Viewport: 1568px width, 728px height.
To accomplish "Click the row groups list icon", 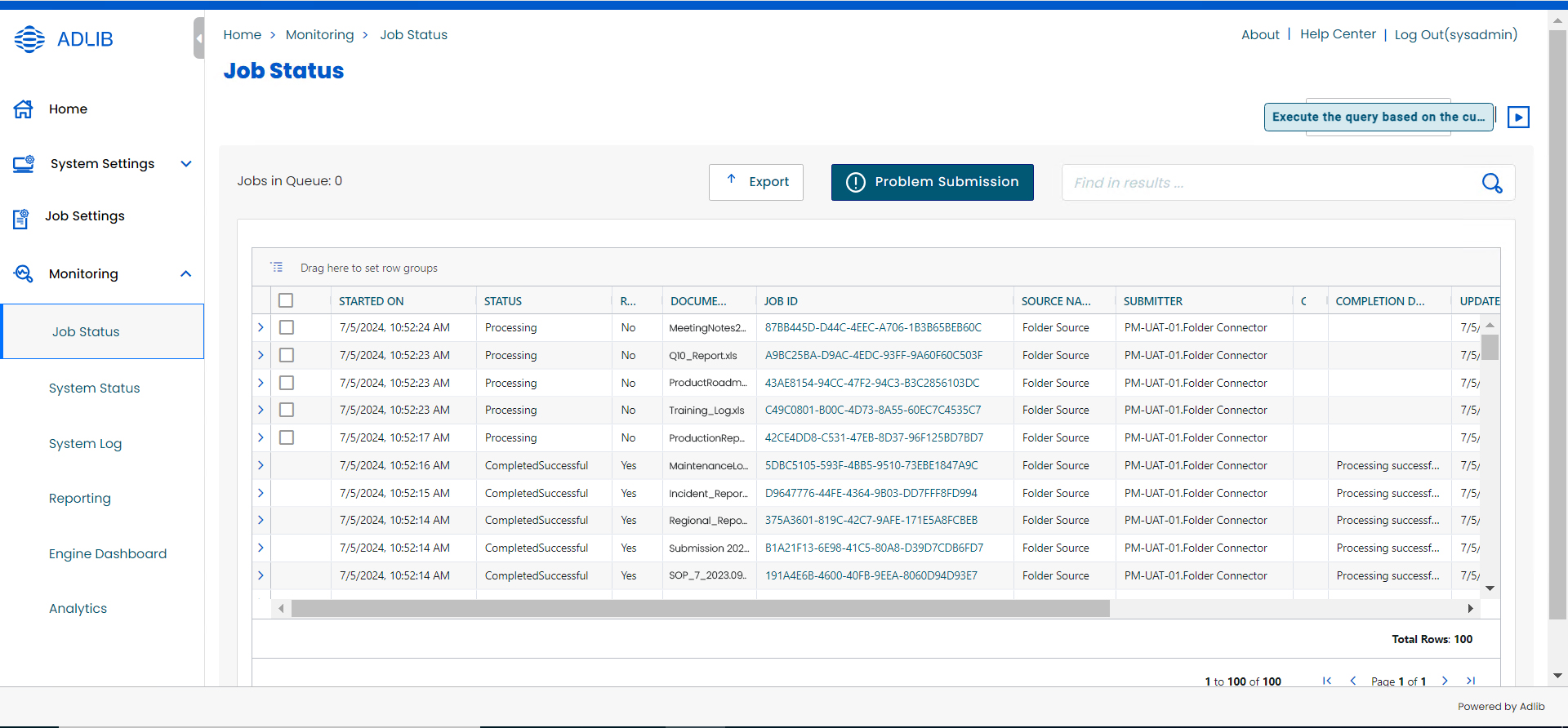I will (x=277, y=267).
